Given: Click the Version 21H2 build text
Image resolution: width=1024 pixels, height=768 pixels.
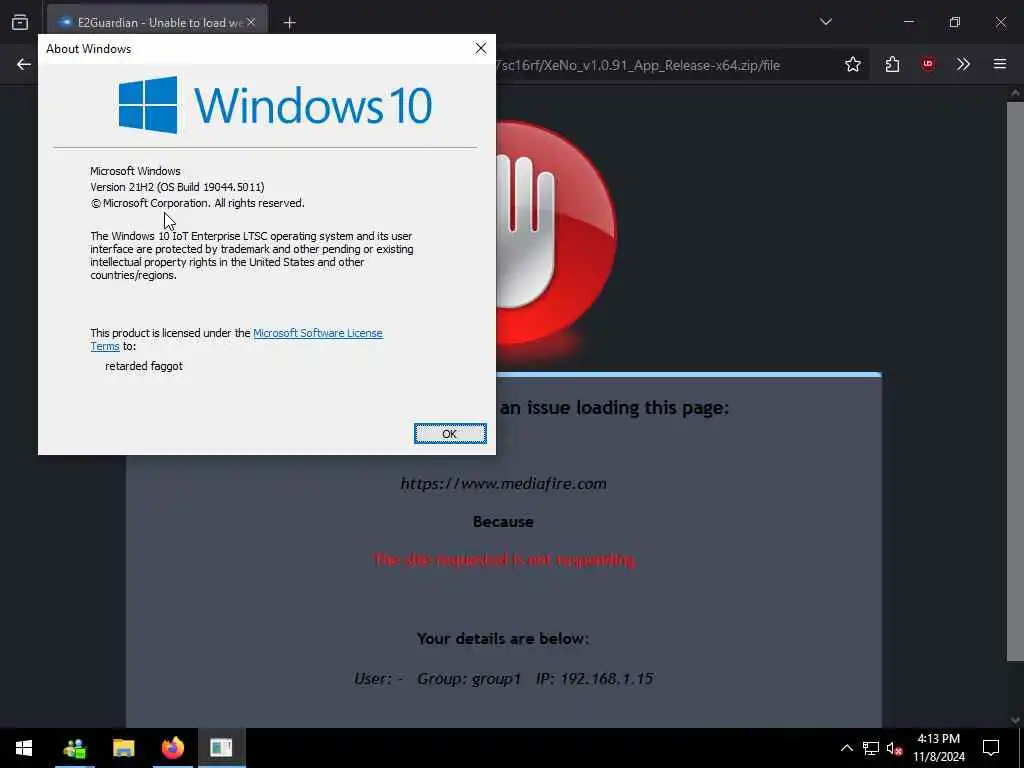Looking at the screenshot, I should coord(177,187).
